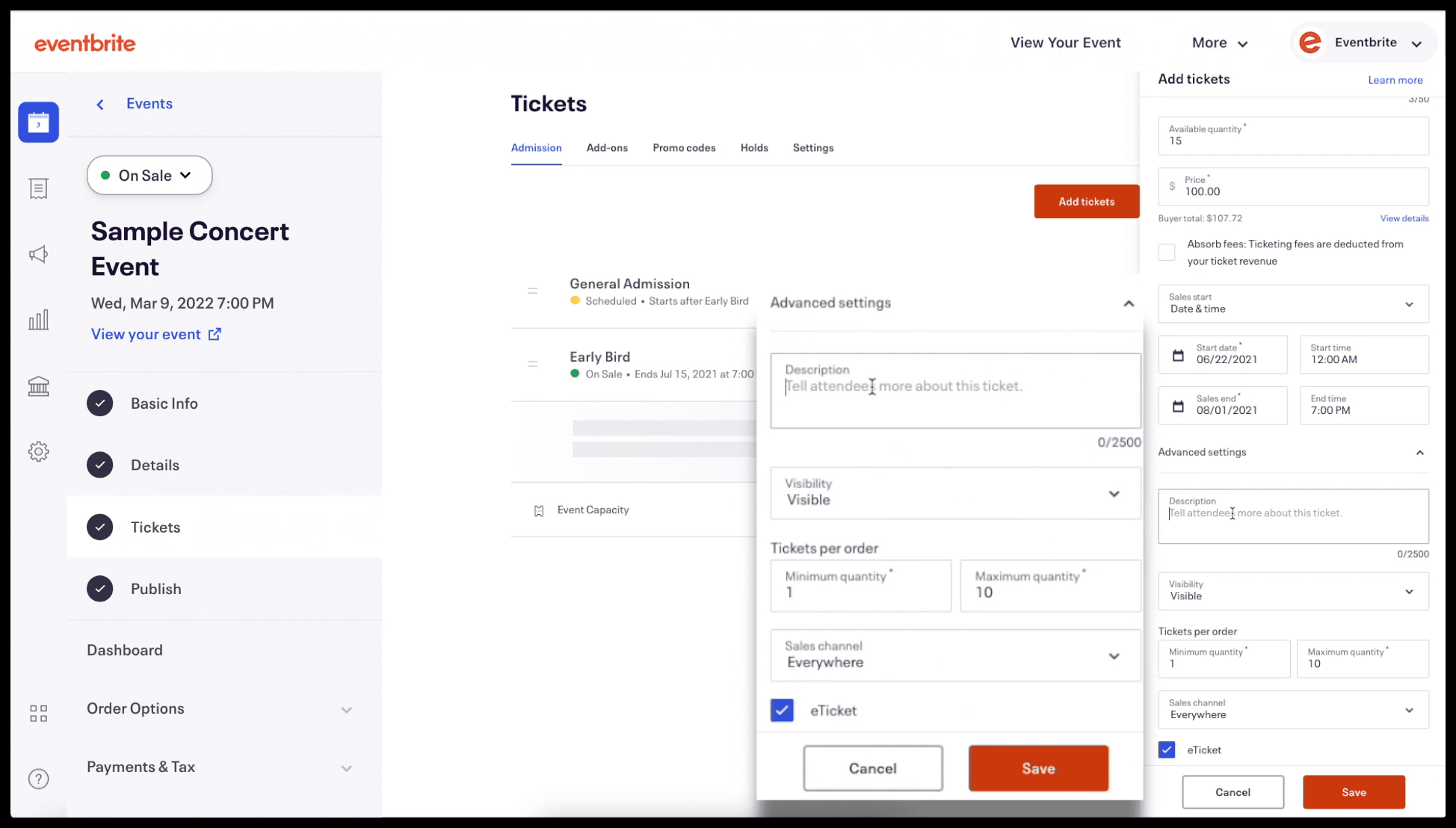Screen dimensions: 1456x828
Task: Open the Apps grid icon in sidebar
Action: point(38,713)
